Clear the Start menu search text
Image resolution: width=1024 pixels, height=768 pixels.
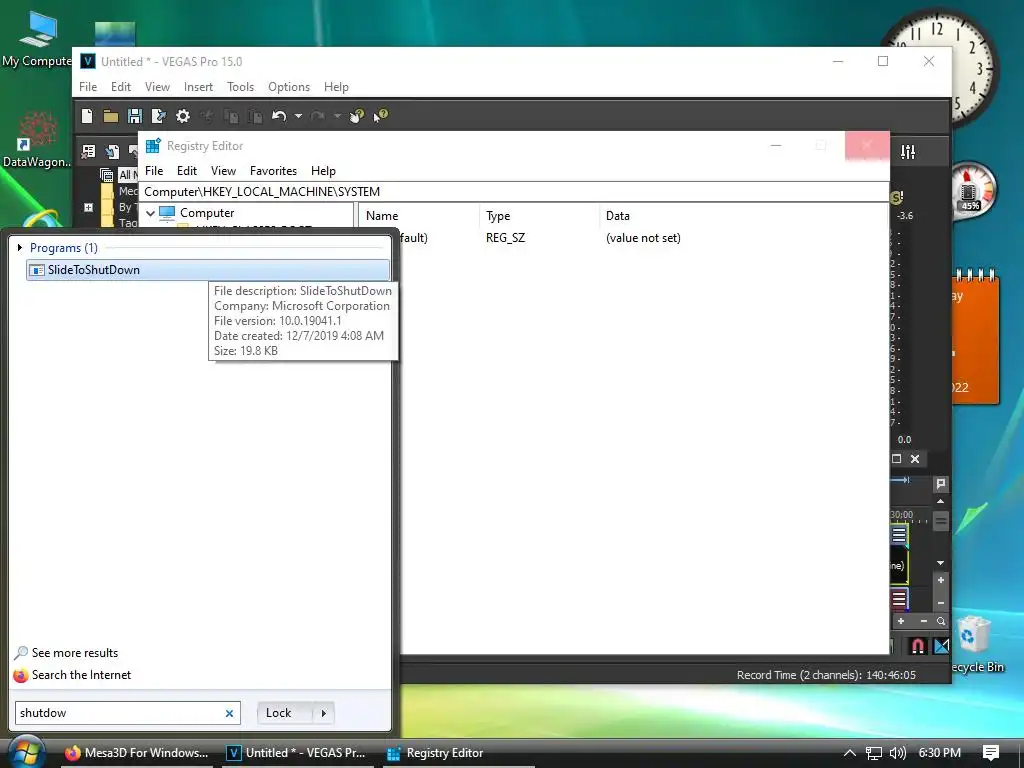point(229,713)
